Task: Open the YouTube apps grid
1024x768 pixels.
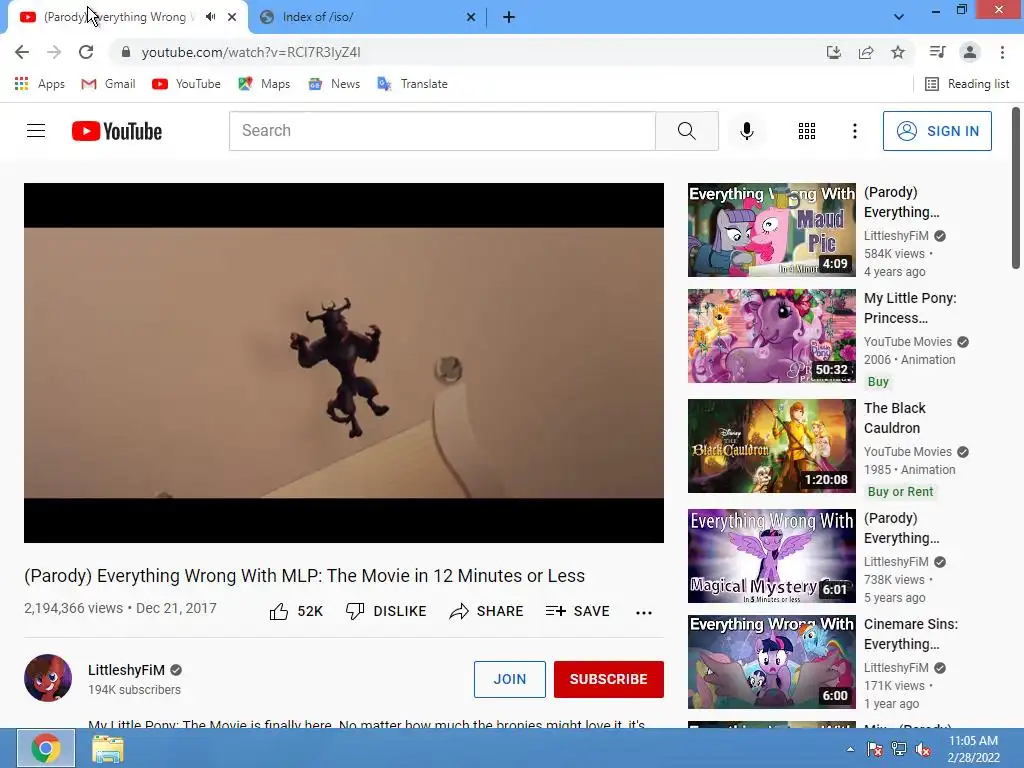Action: pos(807,131)
